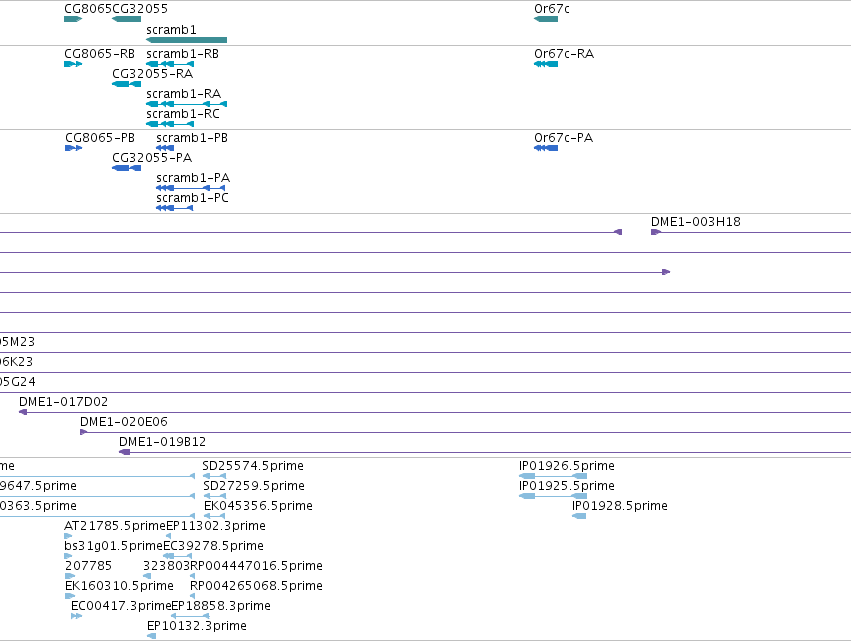The height and width of the screenshot is (641, 851).
Task: Select the RP004265068.5prime EST
Action: pos(193,596)
